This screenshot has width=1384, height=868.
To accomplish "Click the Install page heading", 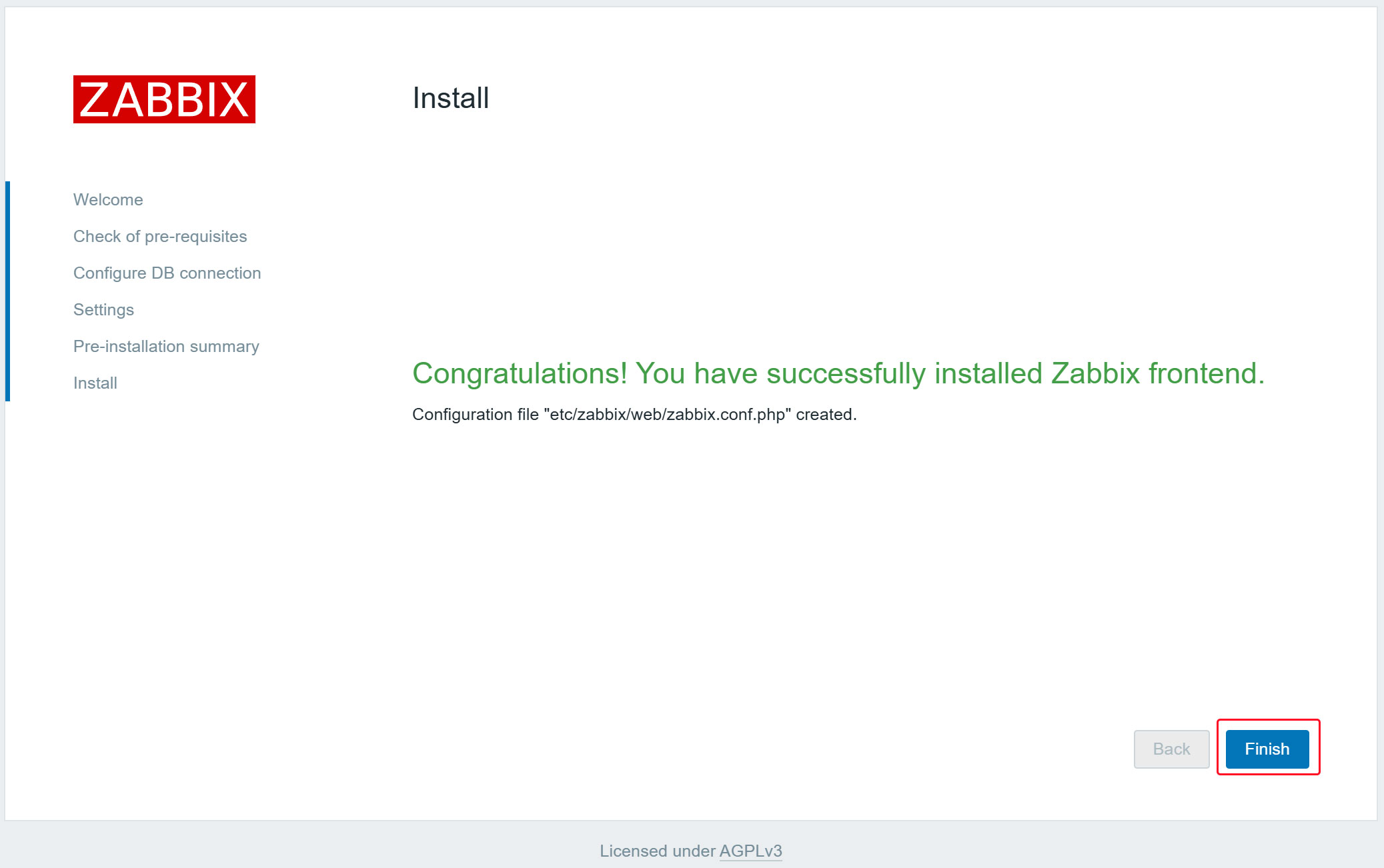I will (451, 98).
